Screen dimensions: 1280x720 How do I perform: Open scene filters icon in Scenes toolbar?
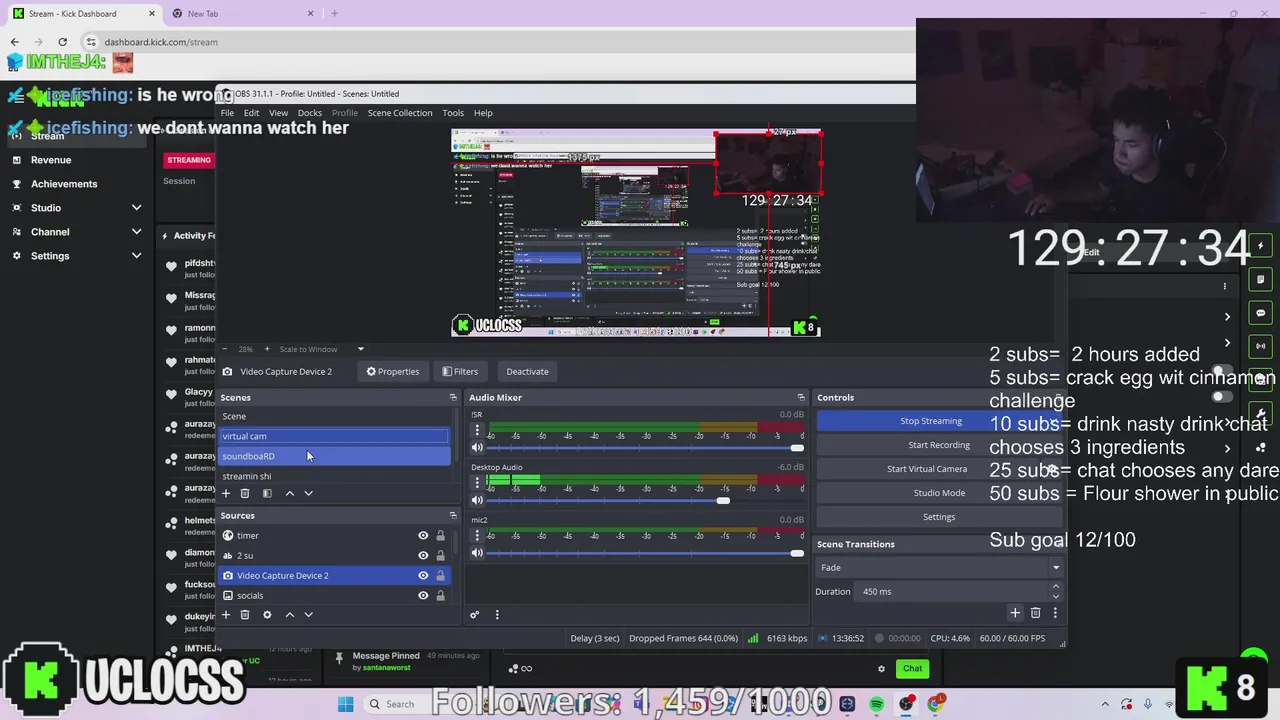267,493
